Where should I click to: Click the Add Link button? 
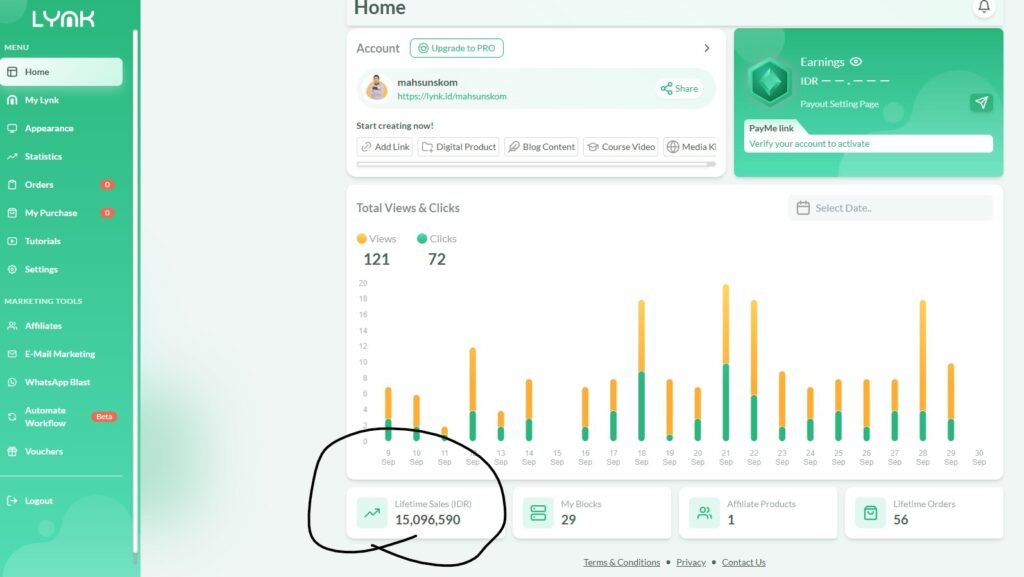click(385, 147)
